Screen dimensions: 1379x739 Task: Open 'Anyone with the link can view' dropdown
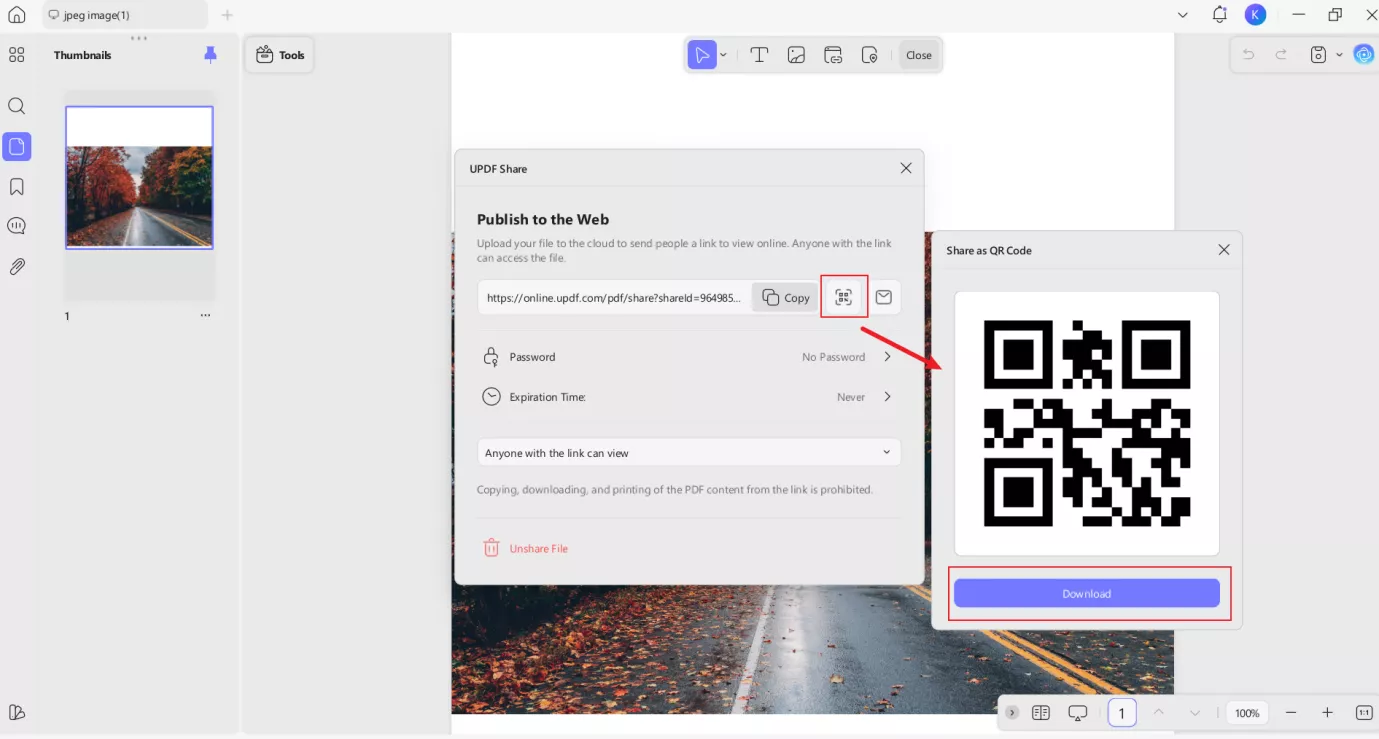point(689,453)
